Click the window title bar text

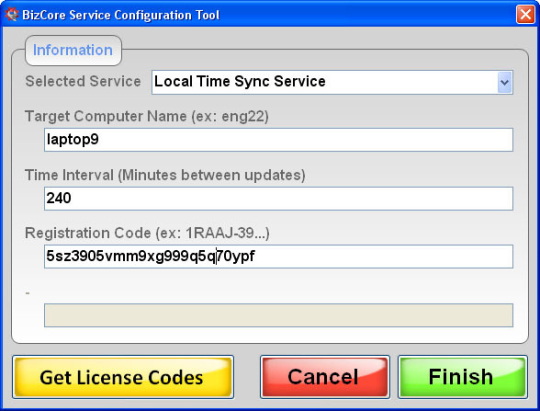click(121, 15)
